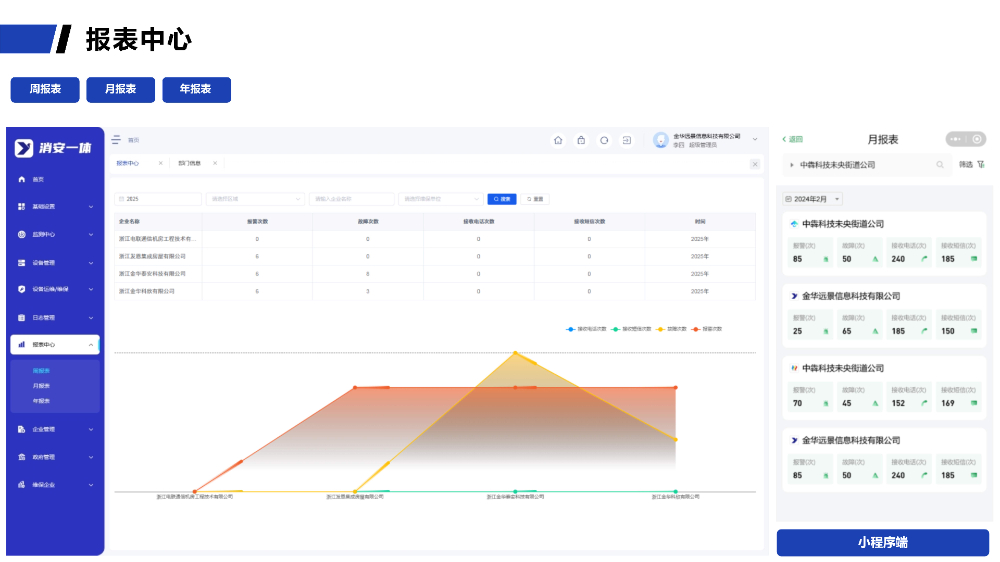The image size is (1000, 562).
Task: Close the 部门信息 tab
Action: (x=215, y=163)
